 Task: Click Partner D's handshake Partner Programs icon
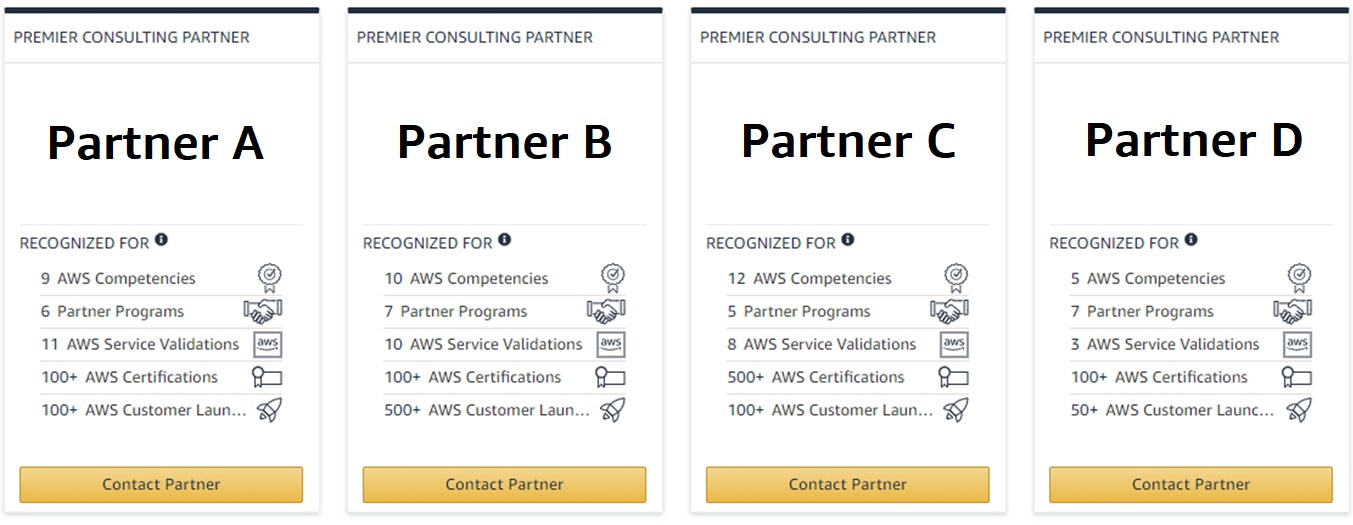click(1293, 311)
